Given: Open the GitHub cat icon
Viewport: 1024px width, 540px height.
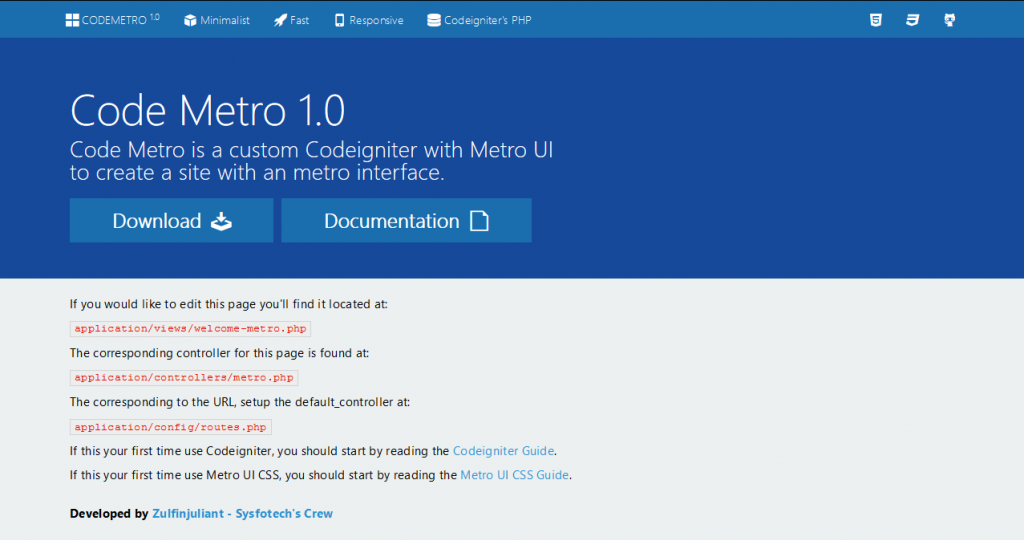Looking at the screenshot, I should [950, 20].
